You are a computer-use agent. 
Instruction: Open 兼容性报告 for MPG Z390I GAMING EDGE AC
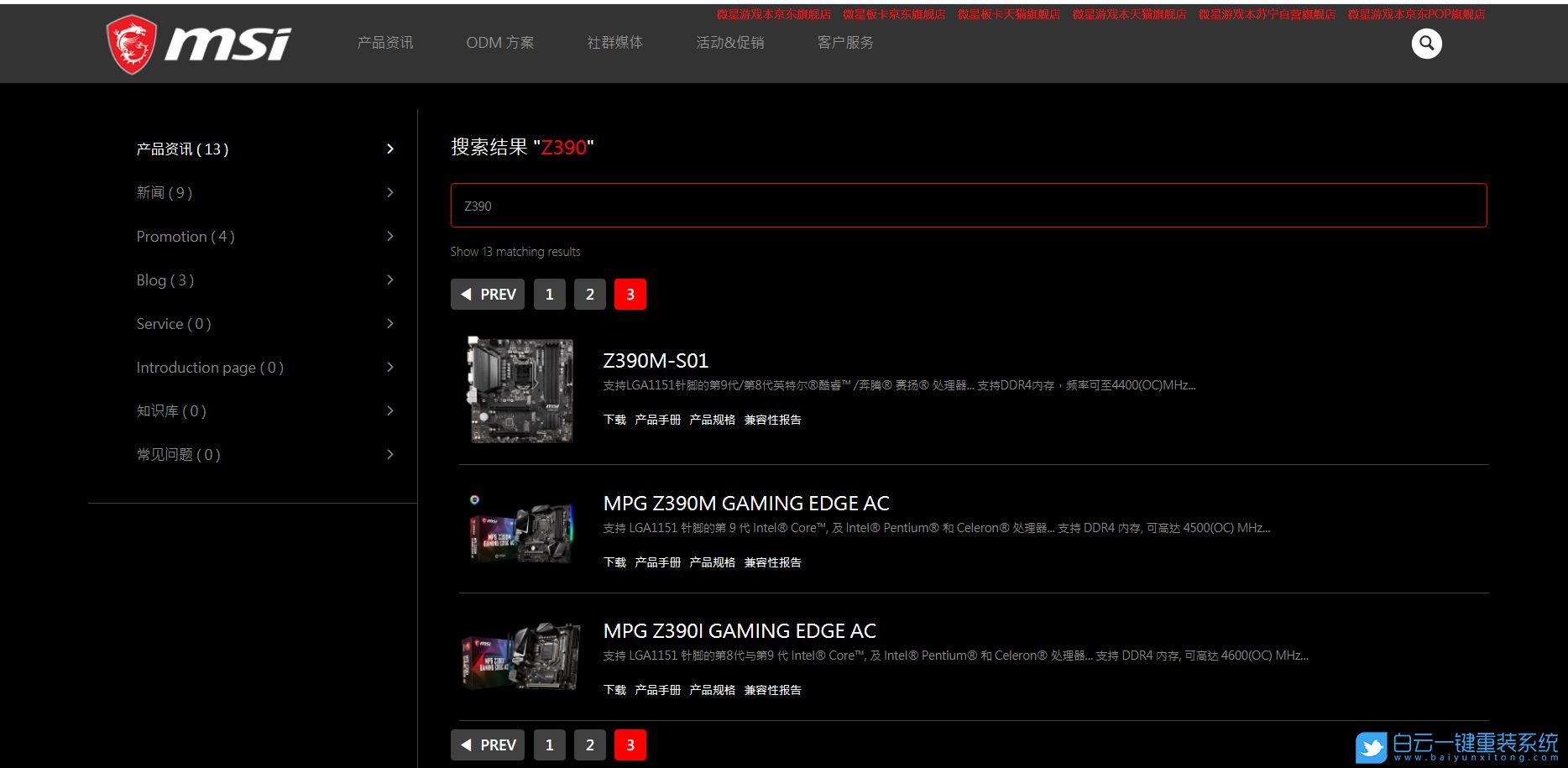(772, 690)
